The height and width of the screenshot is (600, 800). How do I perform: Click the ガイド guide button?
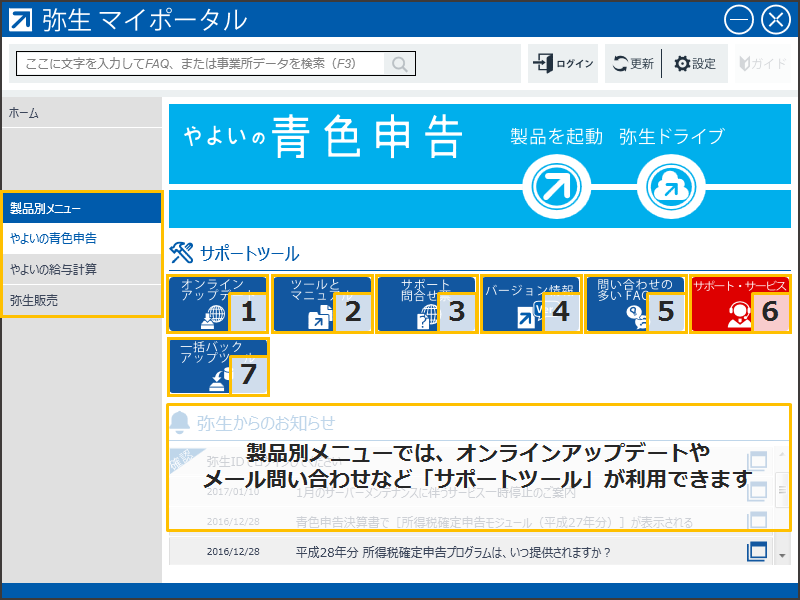pyautogui.click(x=763, y=64)
